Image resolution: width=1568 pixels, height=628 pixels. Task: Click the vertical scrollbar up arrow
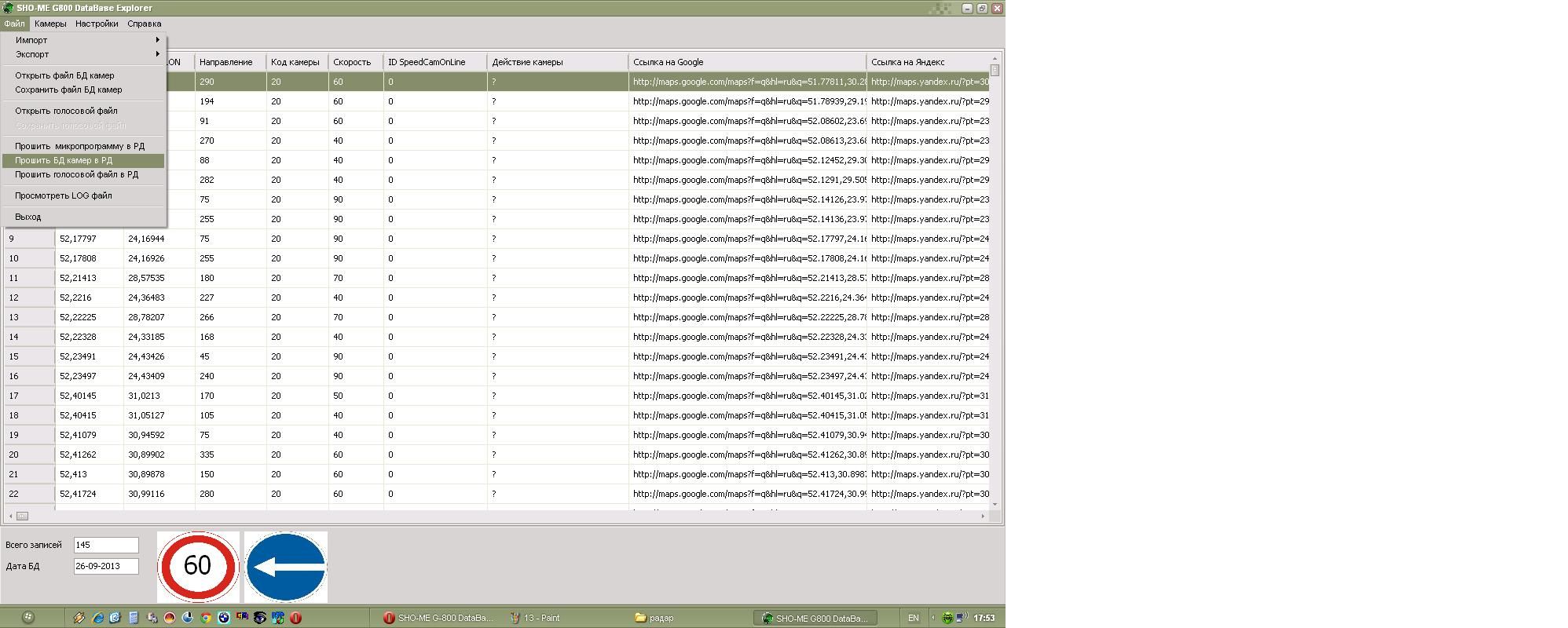coord(995,59)
